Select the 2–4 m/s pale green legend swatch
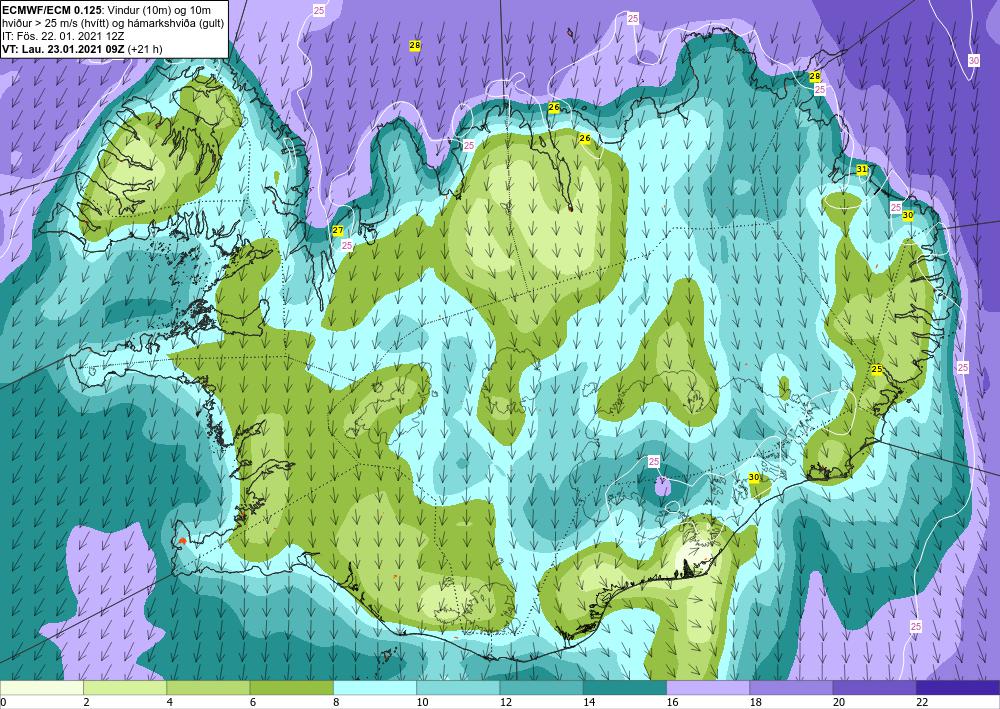Screen dimensions: 1000x709 [125, 687]
